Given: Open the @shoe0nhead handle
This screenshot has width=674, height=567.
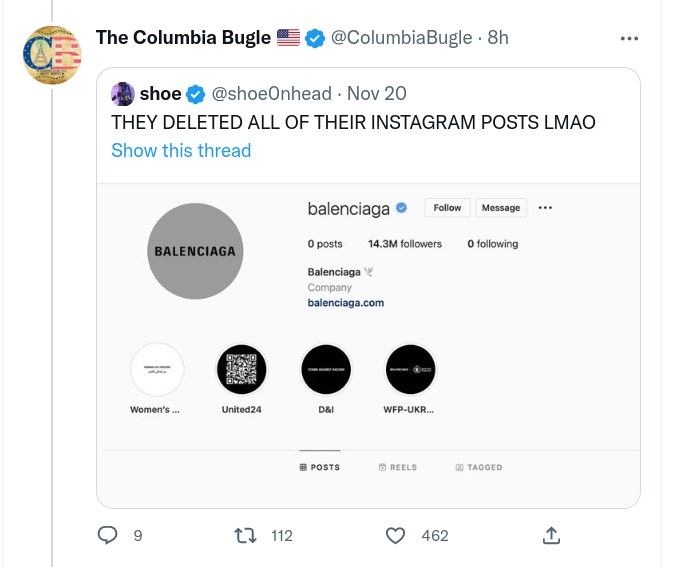Looking at the screenshot, I should coord(271,94).
